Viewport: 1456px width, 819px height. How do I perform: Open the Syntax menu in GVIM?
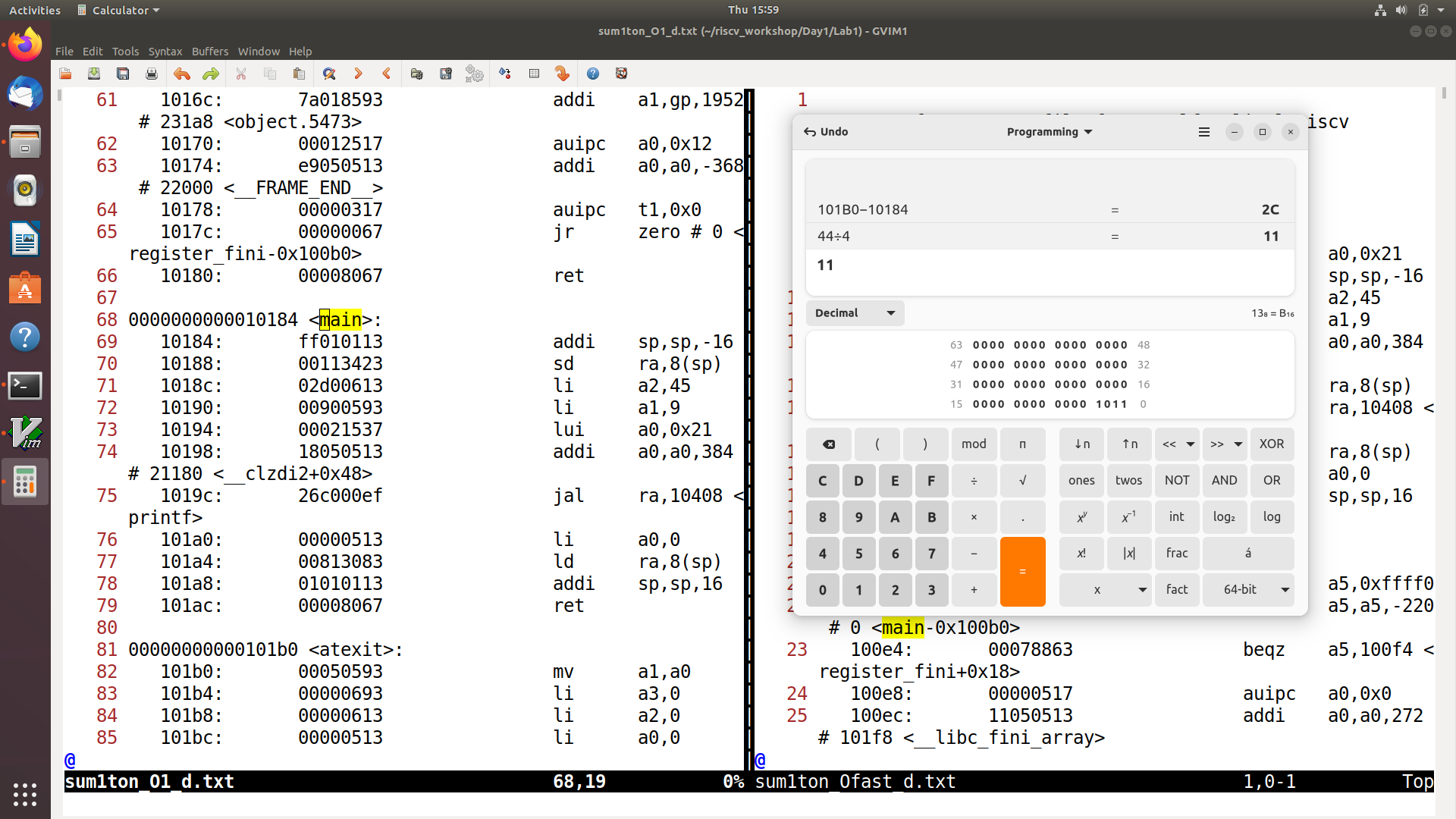coord(165,52)
